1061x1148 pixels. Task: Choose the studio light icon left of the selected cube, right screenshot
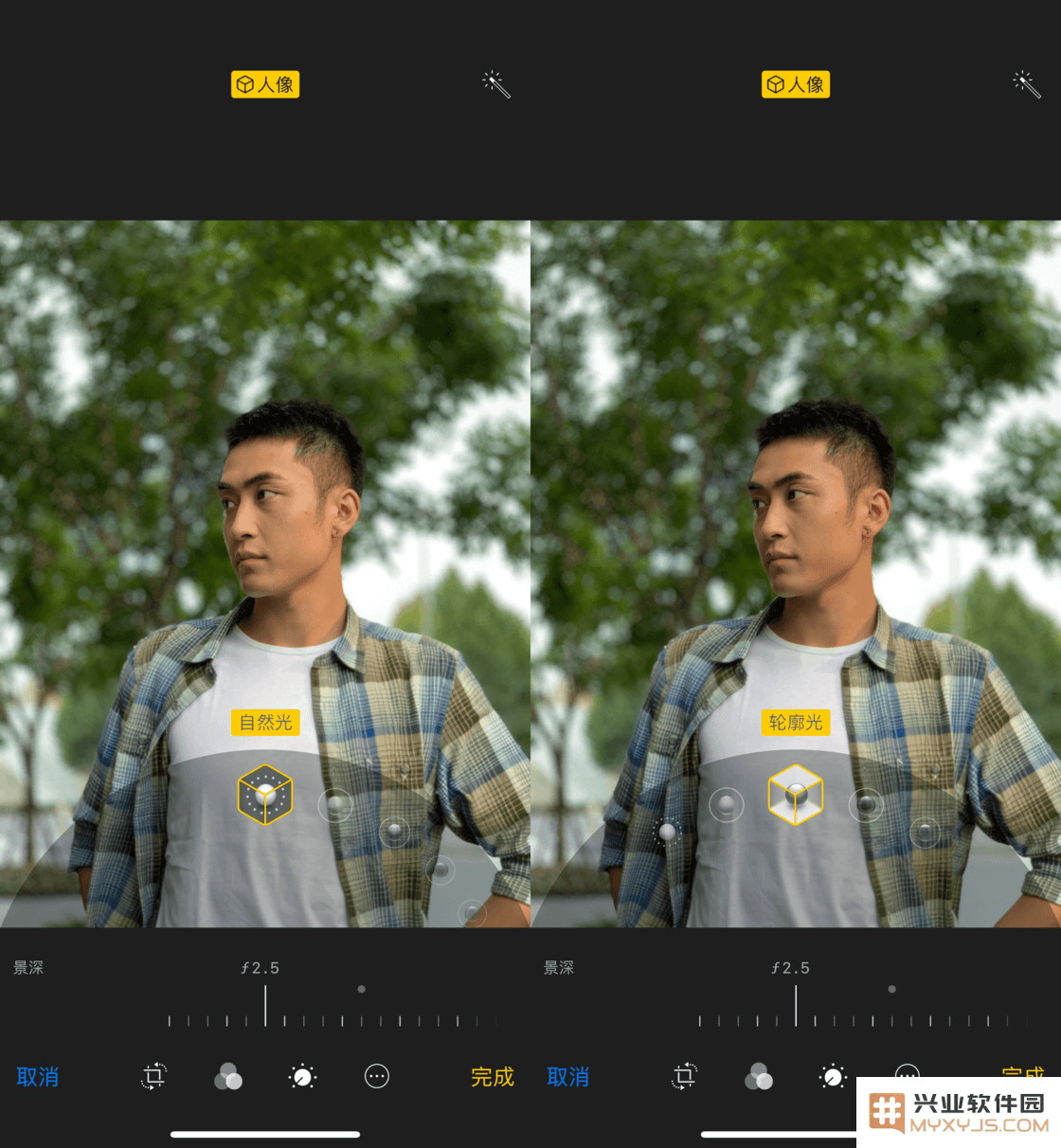[x=727, y=805]
